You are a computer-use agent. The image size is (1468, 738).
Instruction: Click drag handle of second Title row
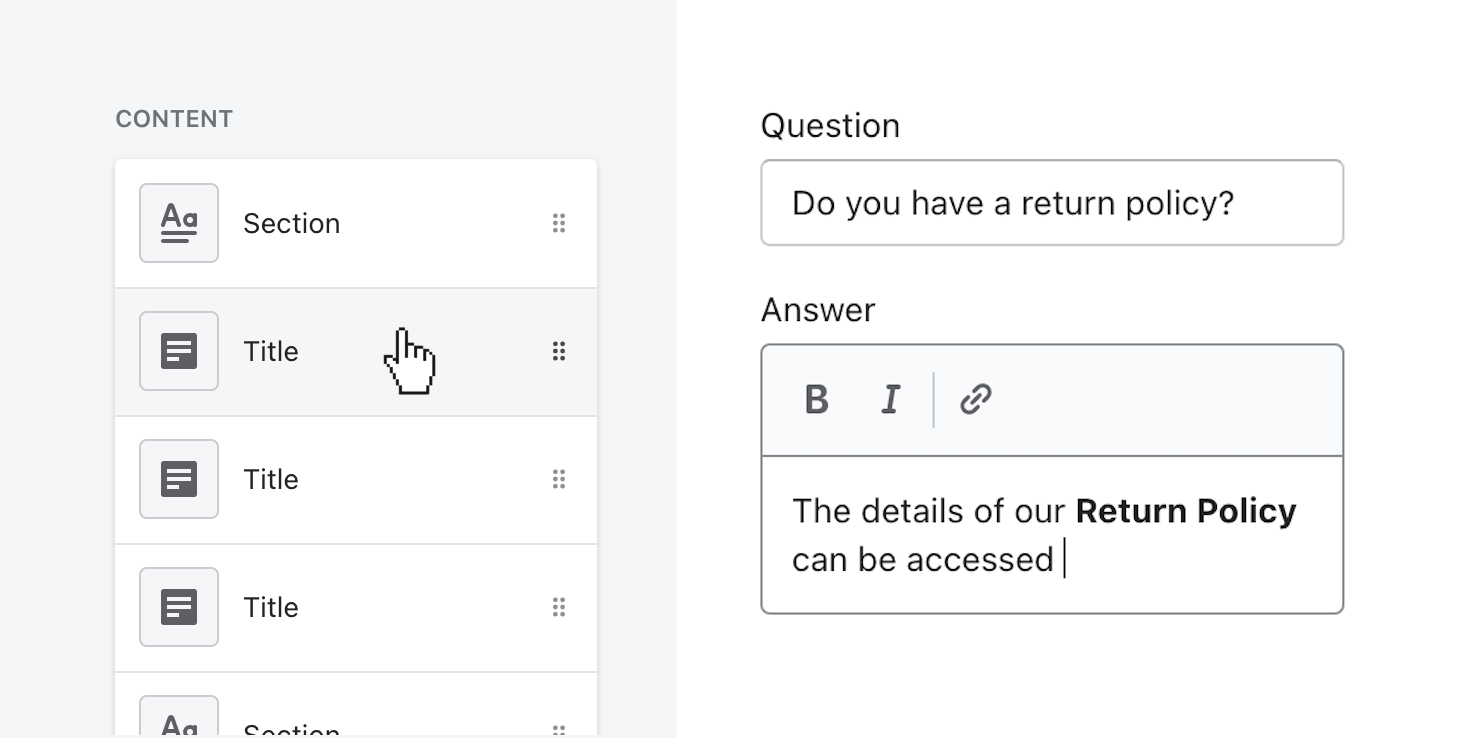pyautogui.click(x=559, y=479)
